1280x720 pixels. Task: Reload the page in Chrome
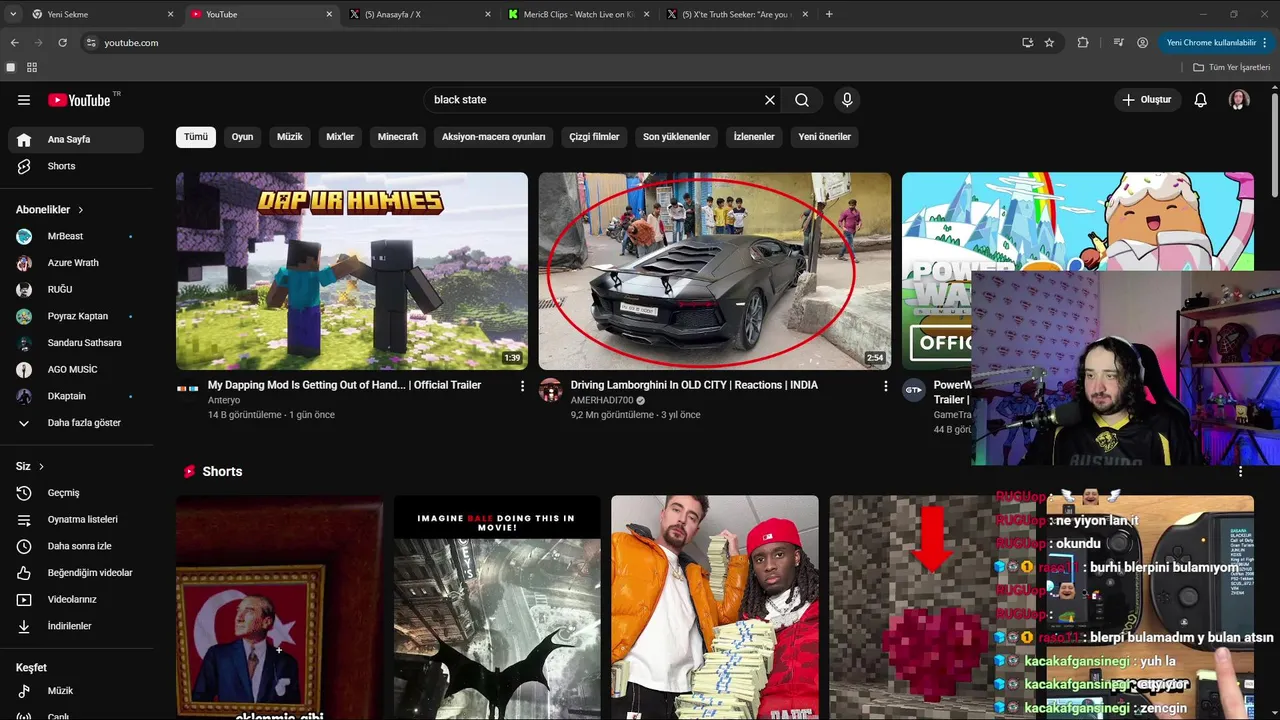coord(62,43)
